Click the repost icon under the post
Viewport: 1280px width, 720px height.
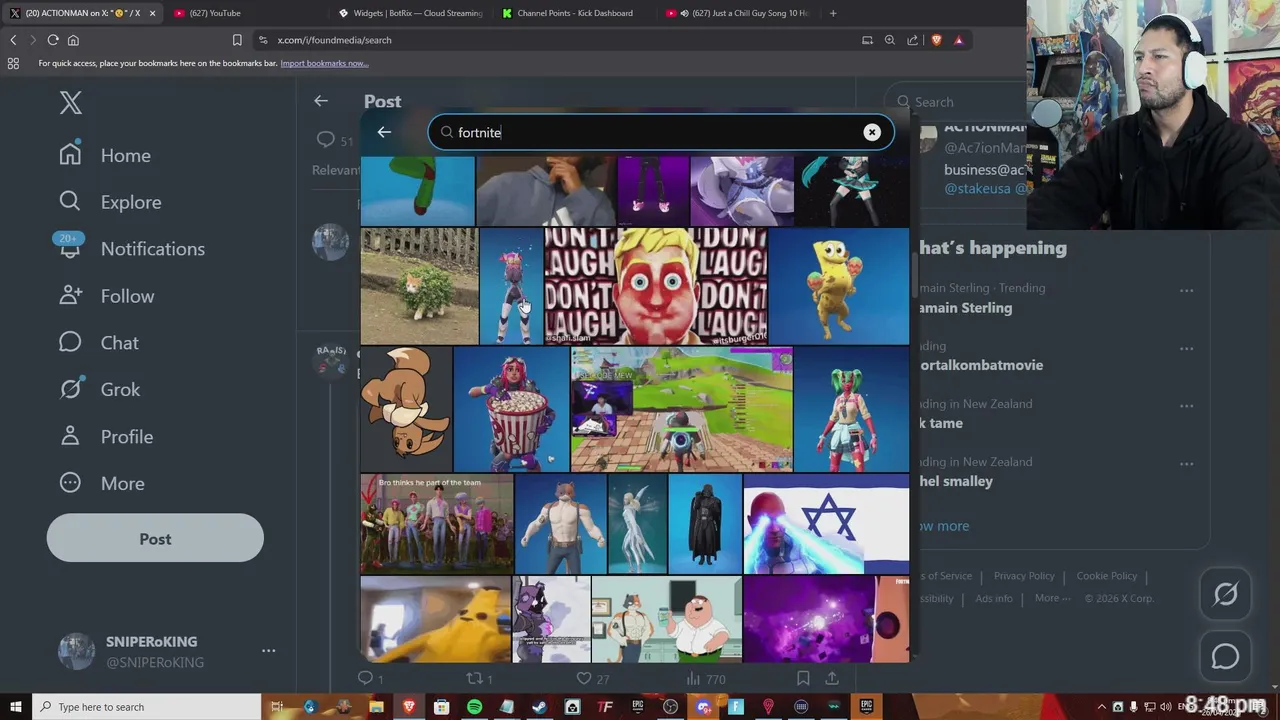point(474,678)
